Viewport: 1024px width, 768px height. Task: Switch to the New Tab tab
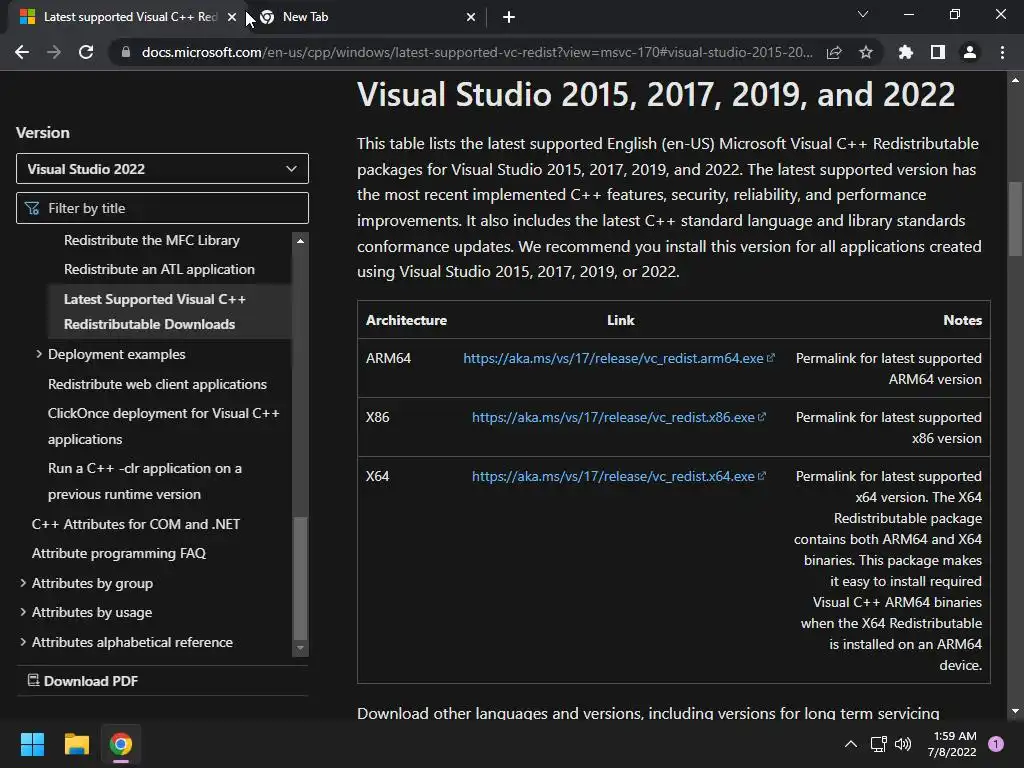[366, 17]
